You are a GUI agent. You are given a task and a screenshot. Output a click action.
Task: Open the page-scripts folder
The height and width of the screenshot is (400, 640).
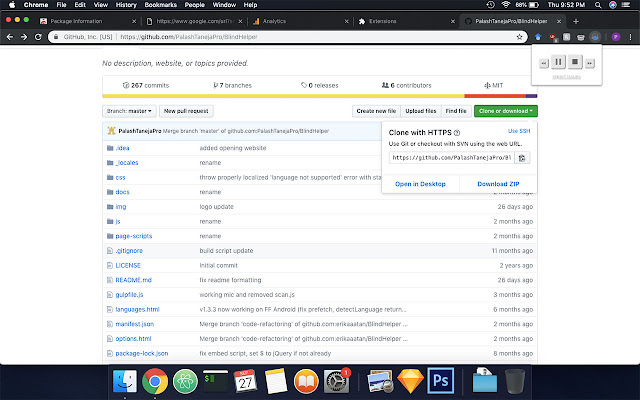pyautogui.click(x=133, y=236)
